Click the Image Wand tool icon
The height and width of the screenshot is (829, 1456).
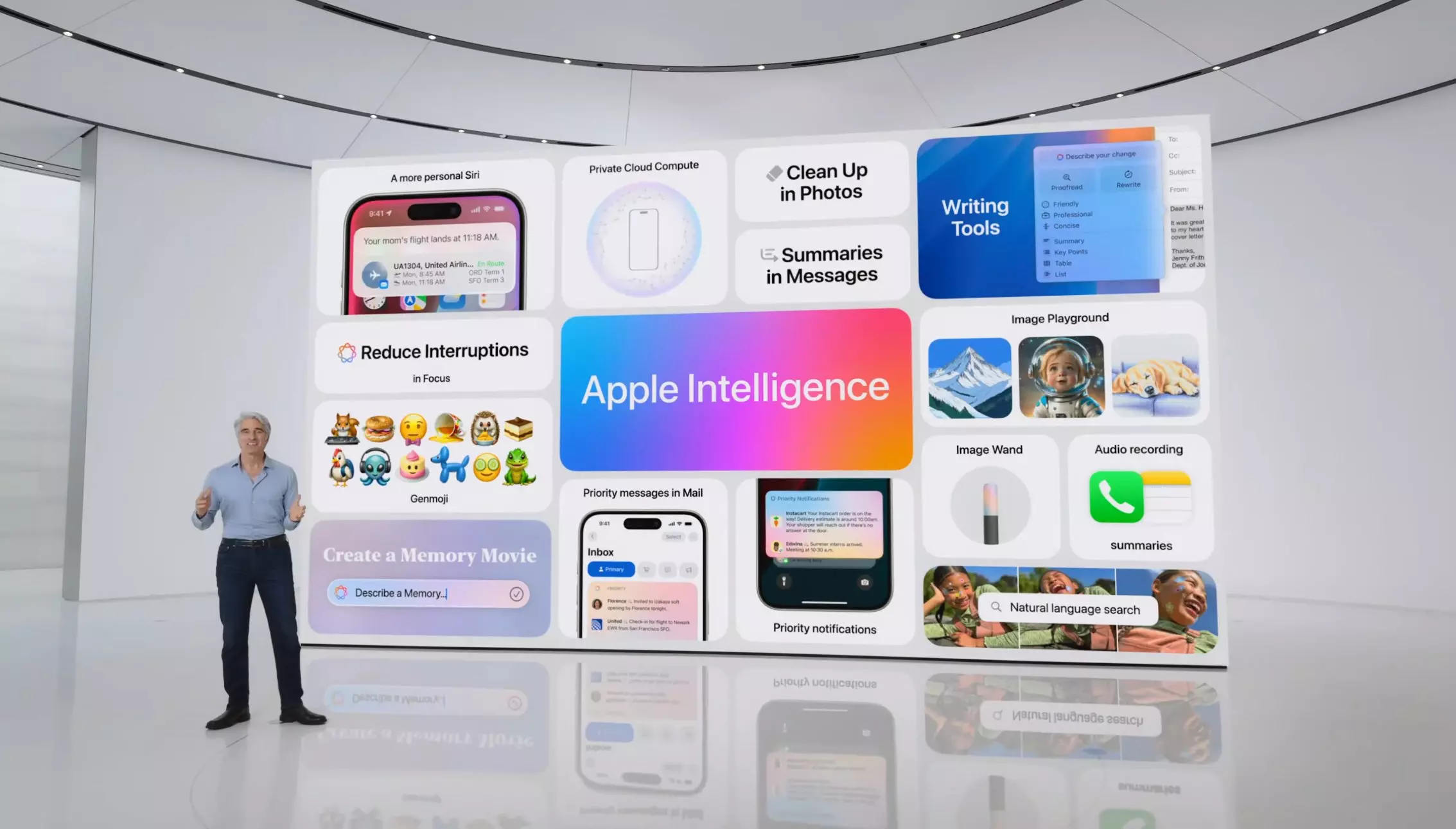989,509
